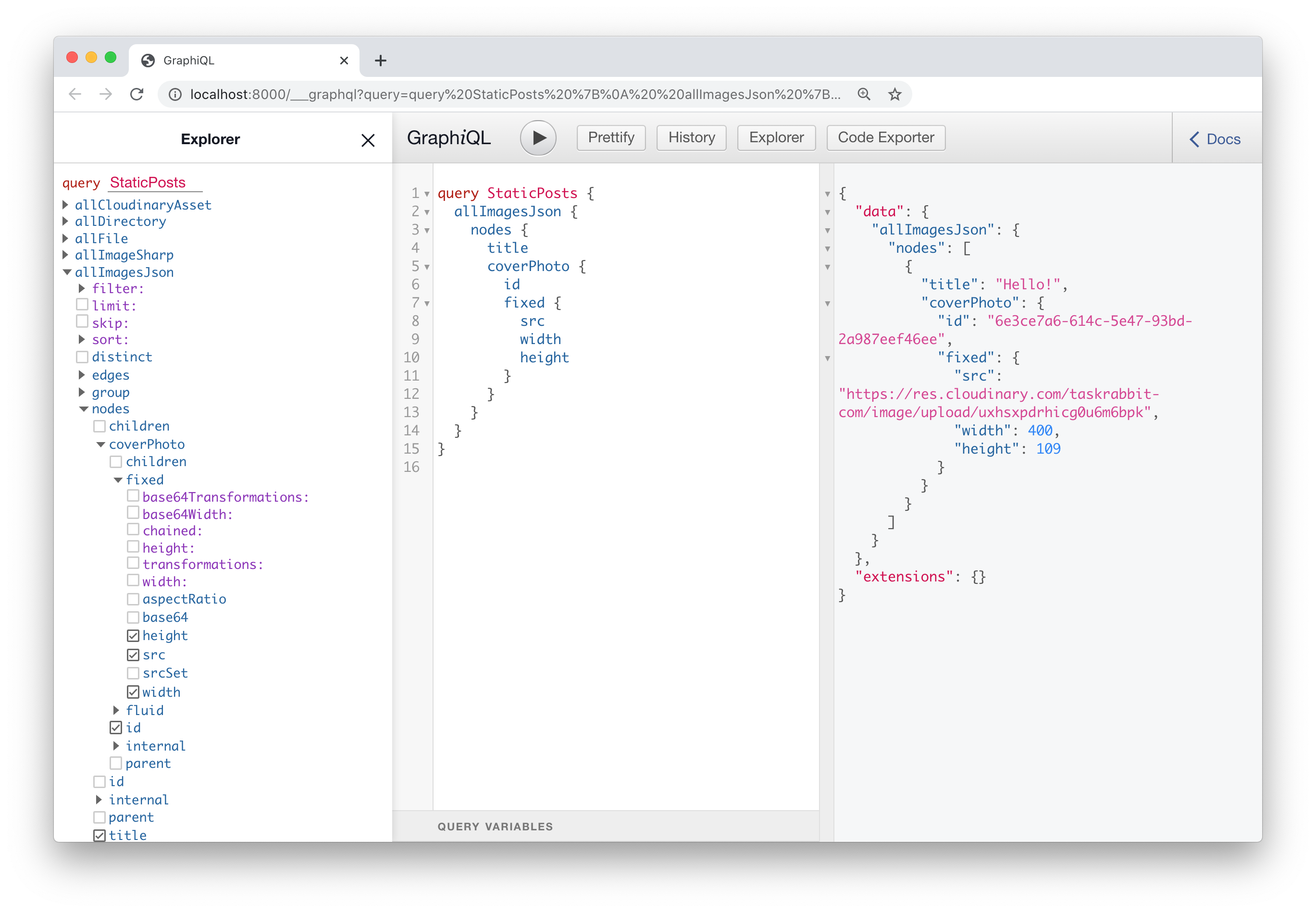The width and height of the screenshot is (1316, 913).
Task: Expand the fluid field options
Action: (115, 710)
